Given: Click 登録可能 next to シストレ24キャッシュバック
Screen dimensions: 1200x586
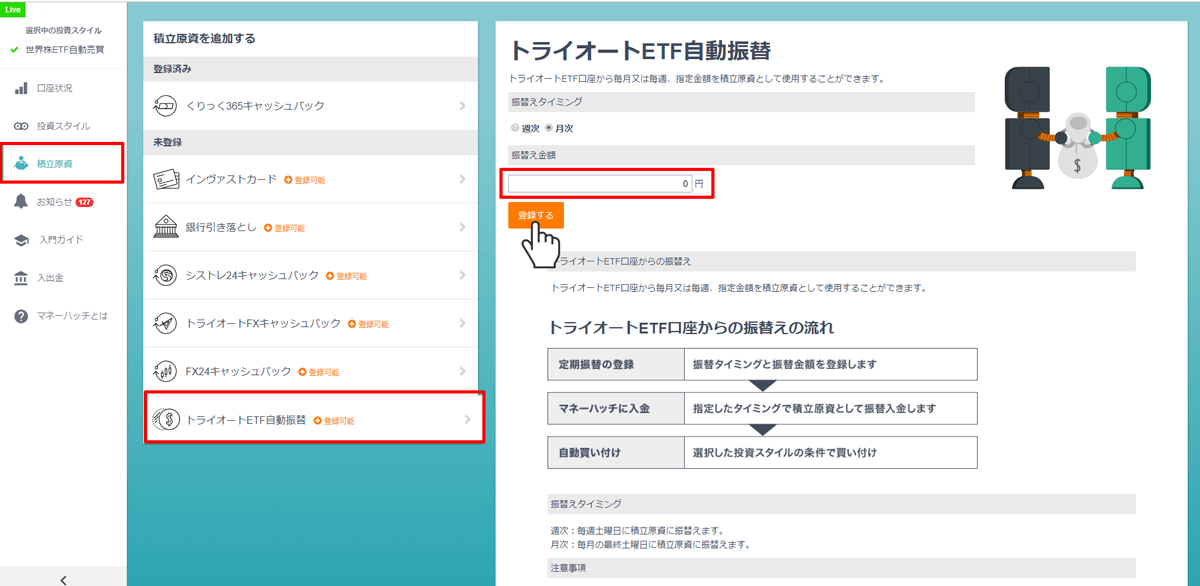Looking at the screenshot, I should pyautogui.click(x=347, y=276).
